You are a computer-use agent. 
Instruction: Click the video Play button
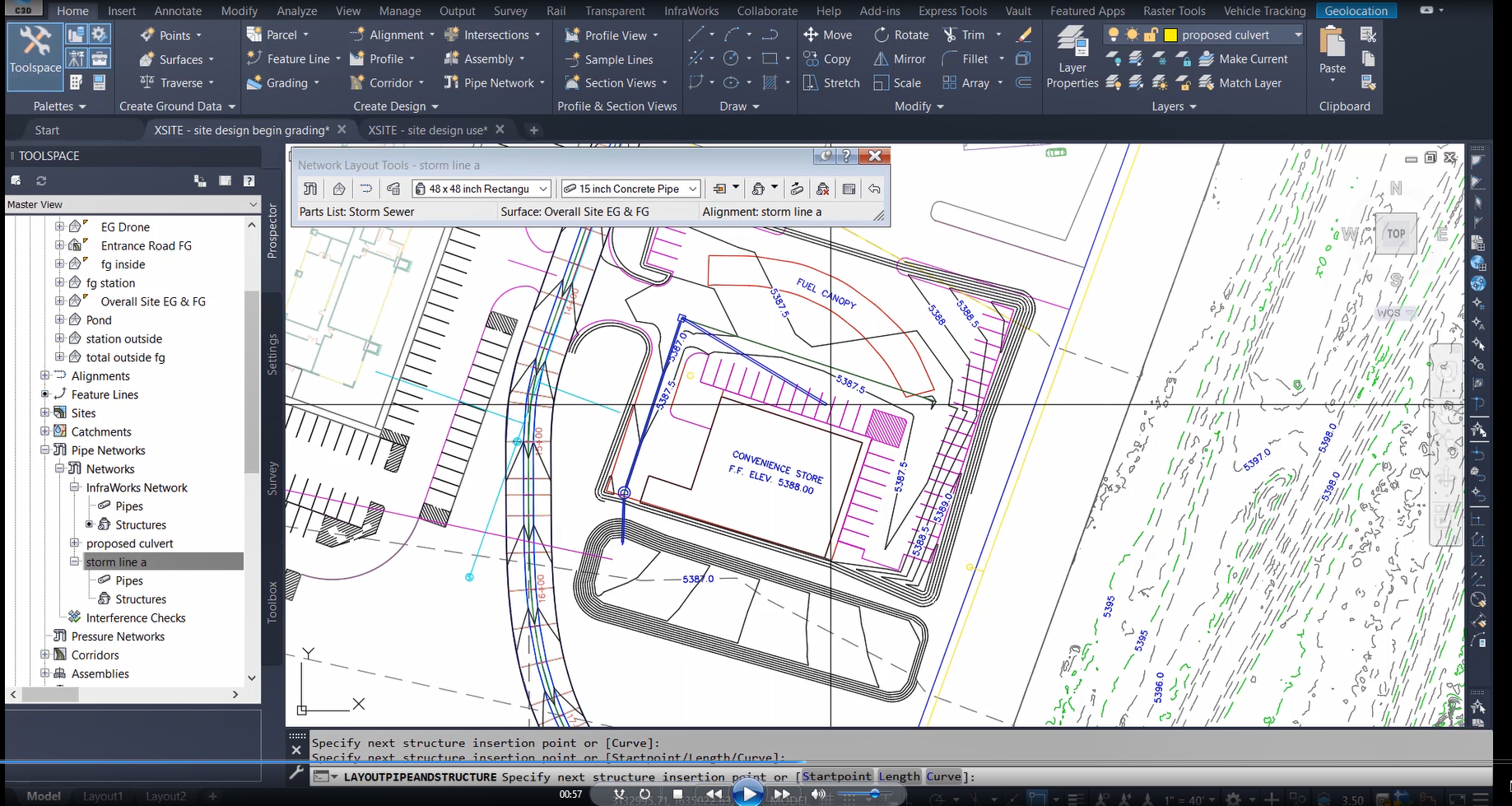(748, 794)
